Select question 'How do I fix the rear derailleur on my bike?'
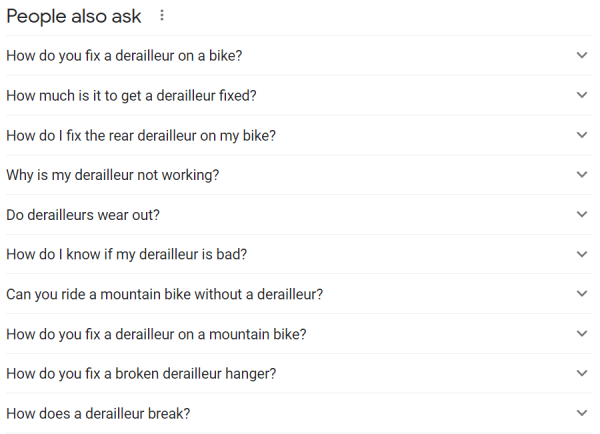The image size is (600, 434). (141, 135)
